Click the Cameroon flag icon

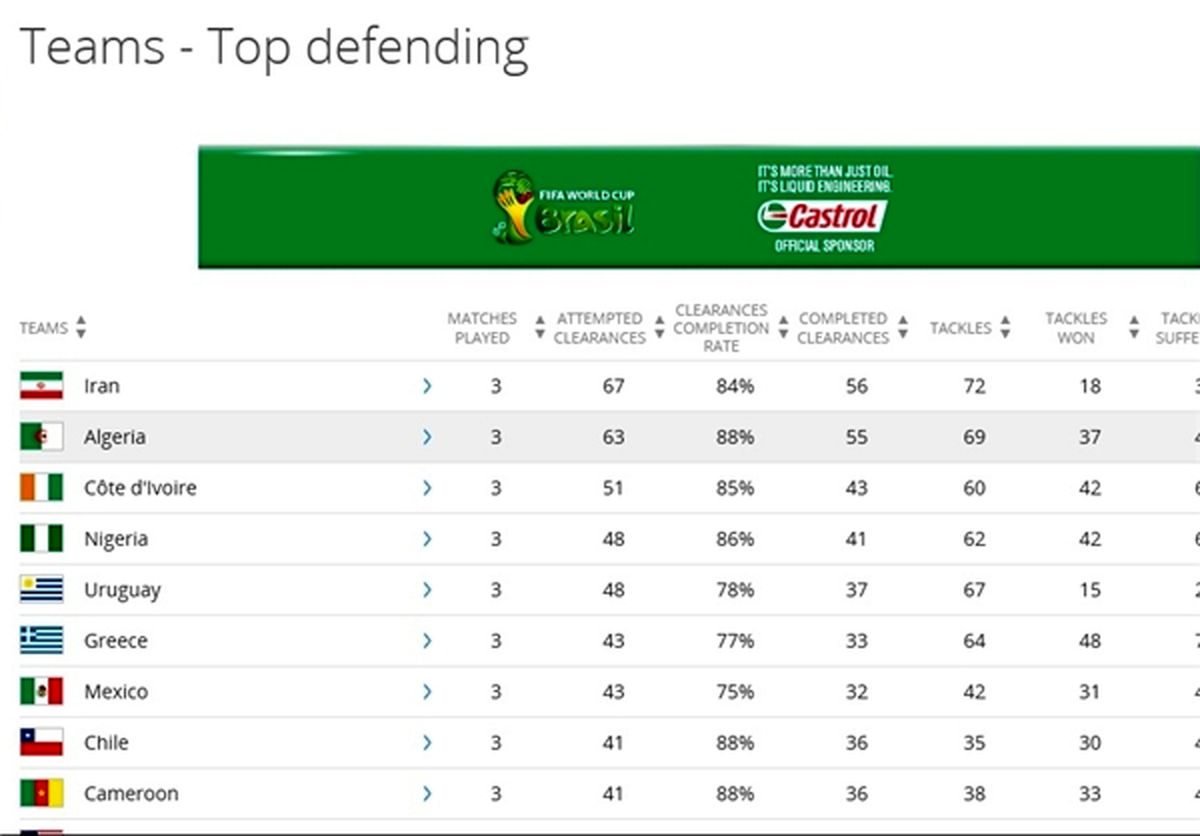pos(41,794)
